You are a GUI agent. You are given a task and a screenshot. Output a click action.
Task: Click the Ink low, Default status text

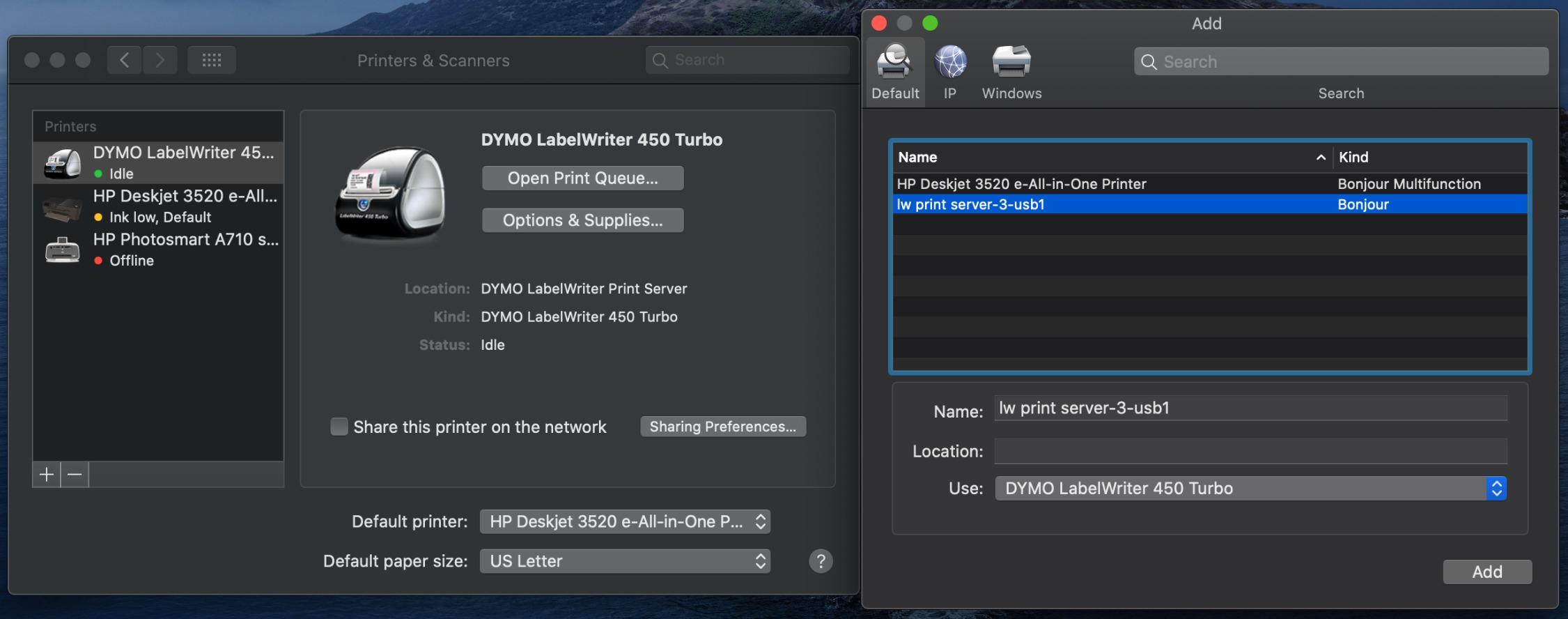click(x=160, y=217)
